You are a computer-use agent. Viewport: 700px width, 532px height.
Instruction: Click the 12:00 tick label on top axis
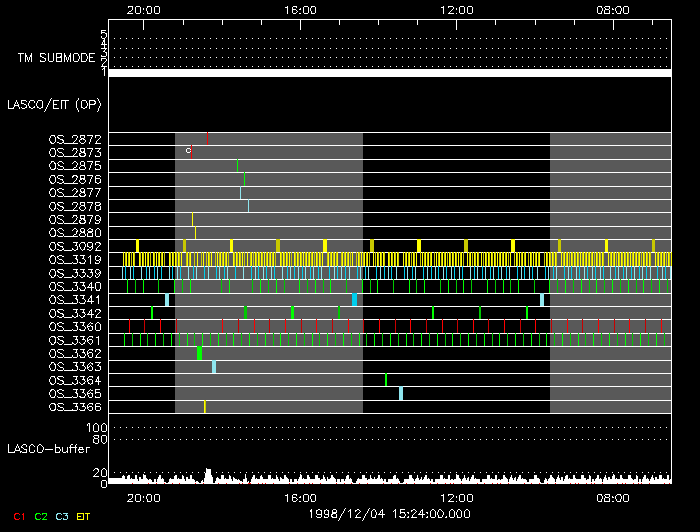[x=457, y=10]
